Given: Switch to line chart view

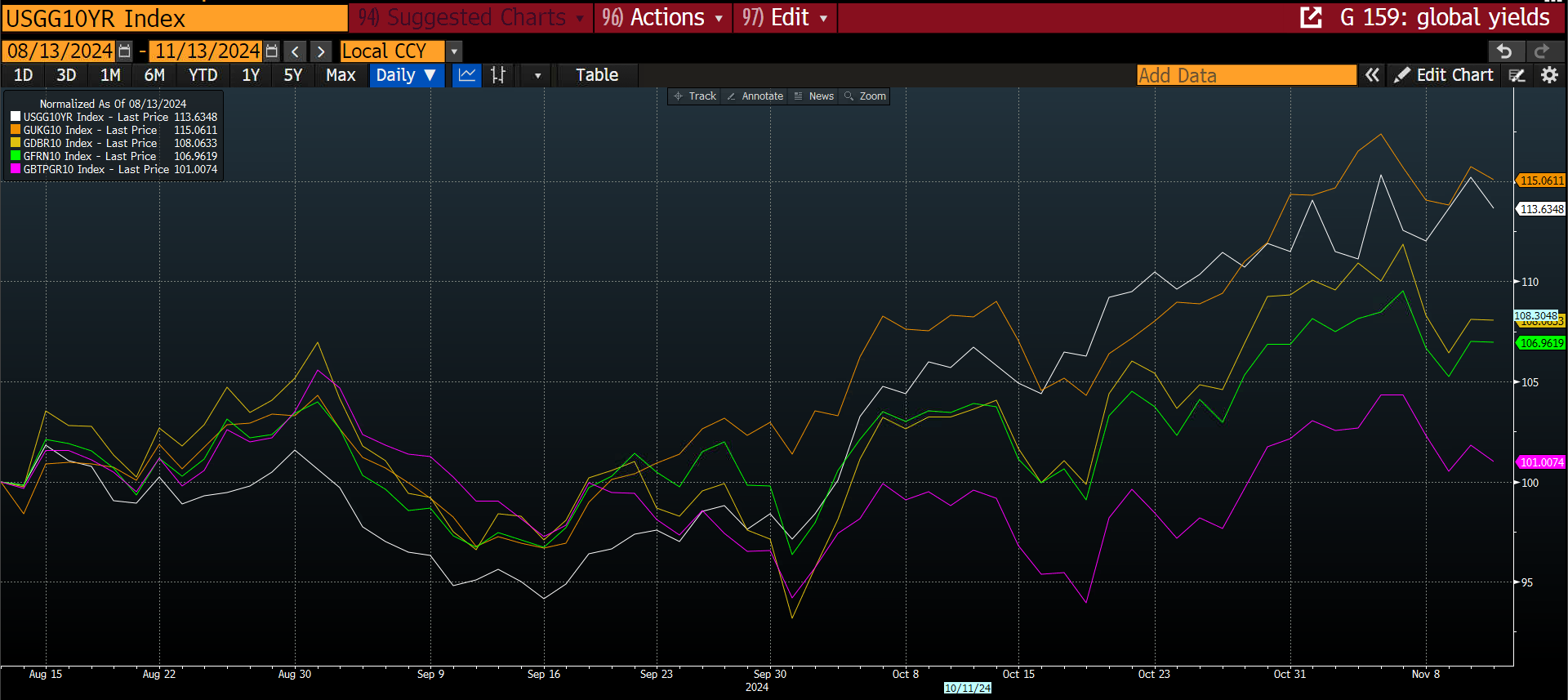Looking at the screenshot, I should tap(467, 75).
